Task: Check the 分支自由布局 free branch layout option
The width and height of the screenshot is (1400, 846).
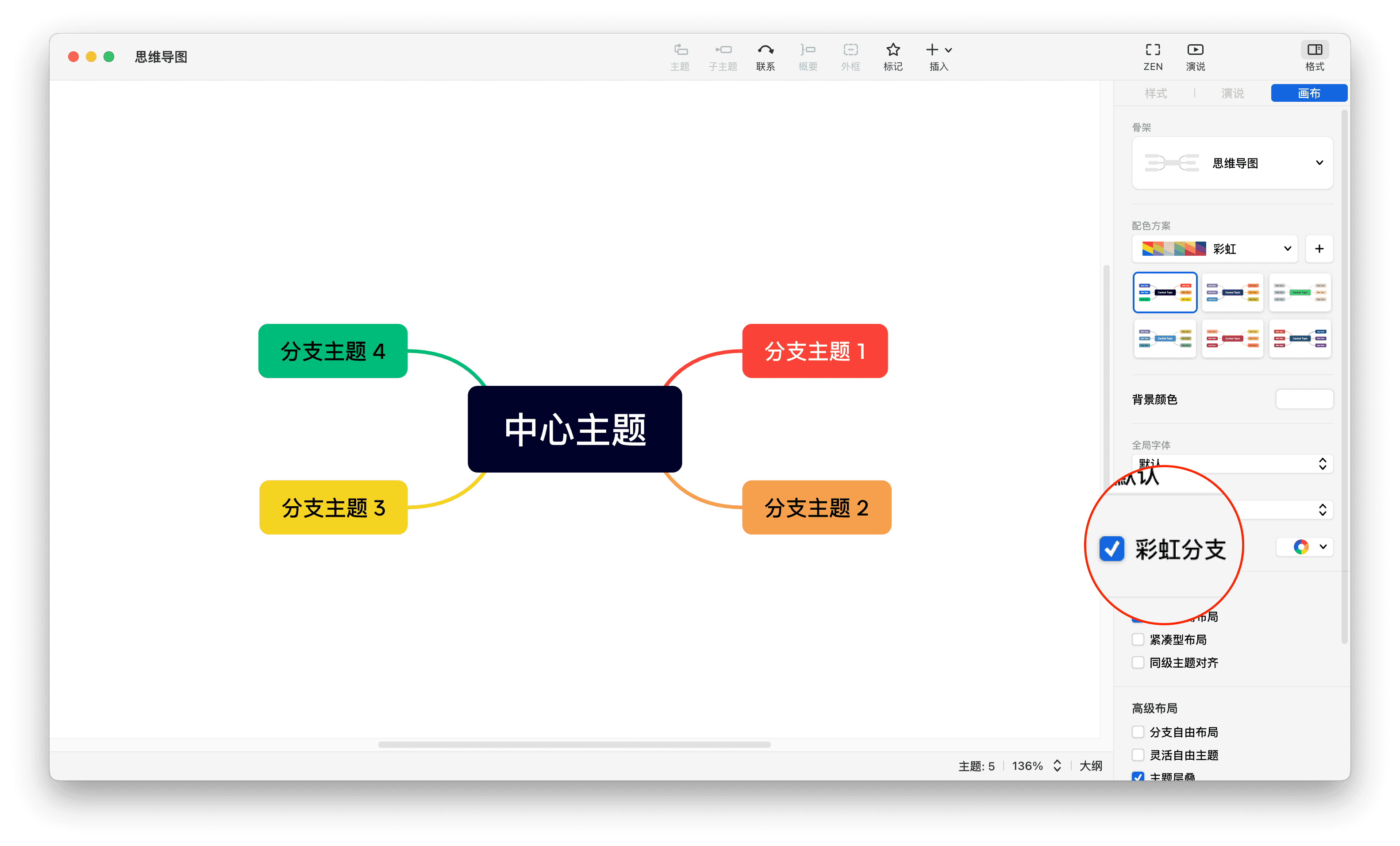Action: tap(1138, 732)
